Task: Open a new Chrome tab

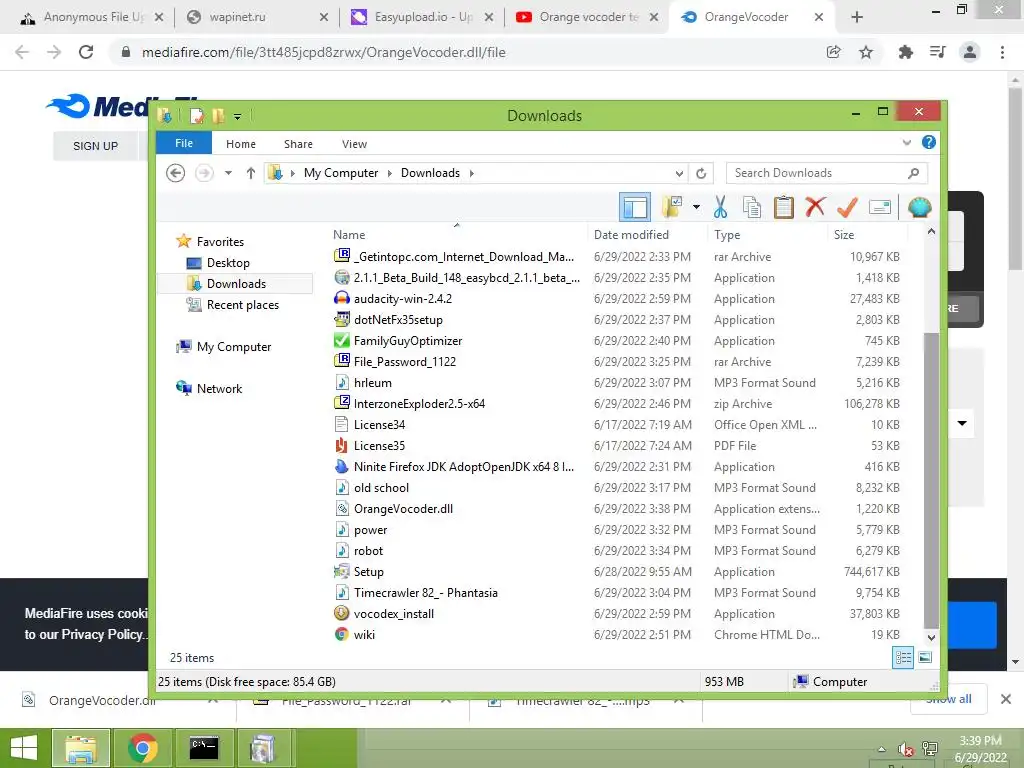Action: pos(857,18)
